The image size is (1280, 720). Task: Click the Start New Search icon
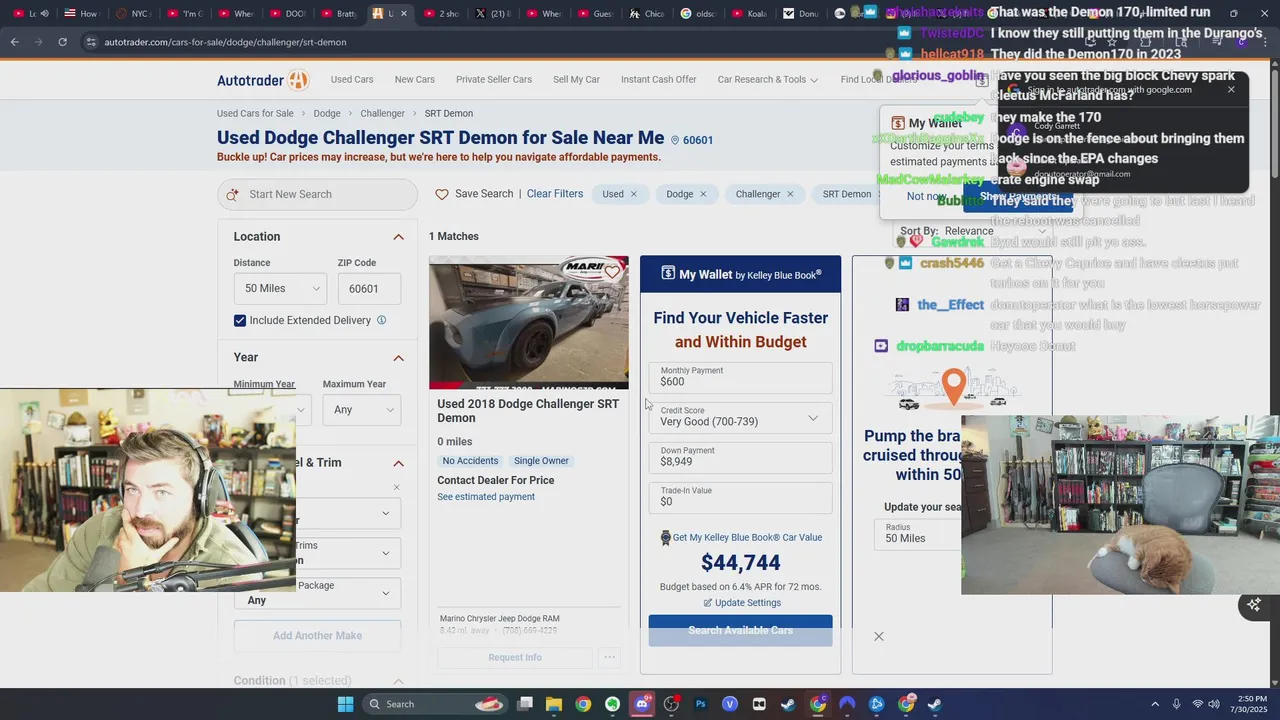pyautogui.click(x=232, y=194)
